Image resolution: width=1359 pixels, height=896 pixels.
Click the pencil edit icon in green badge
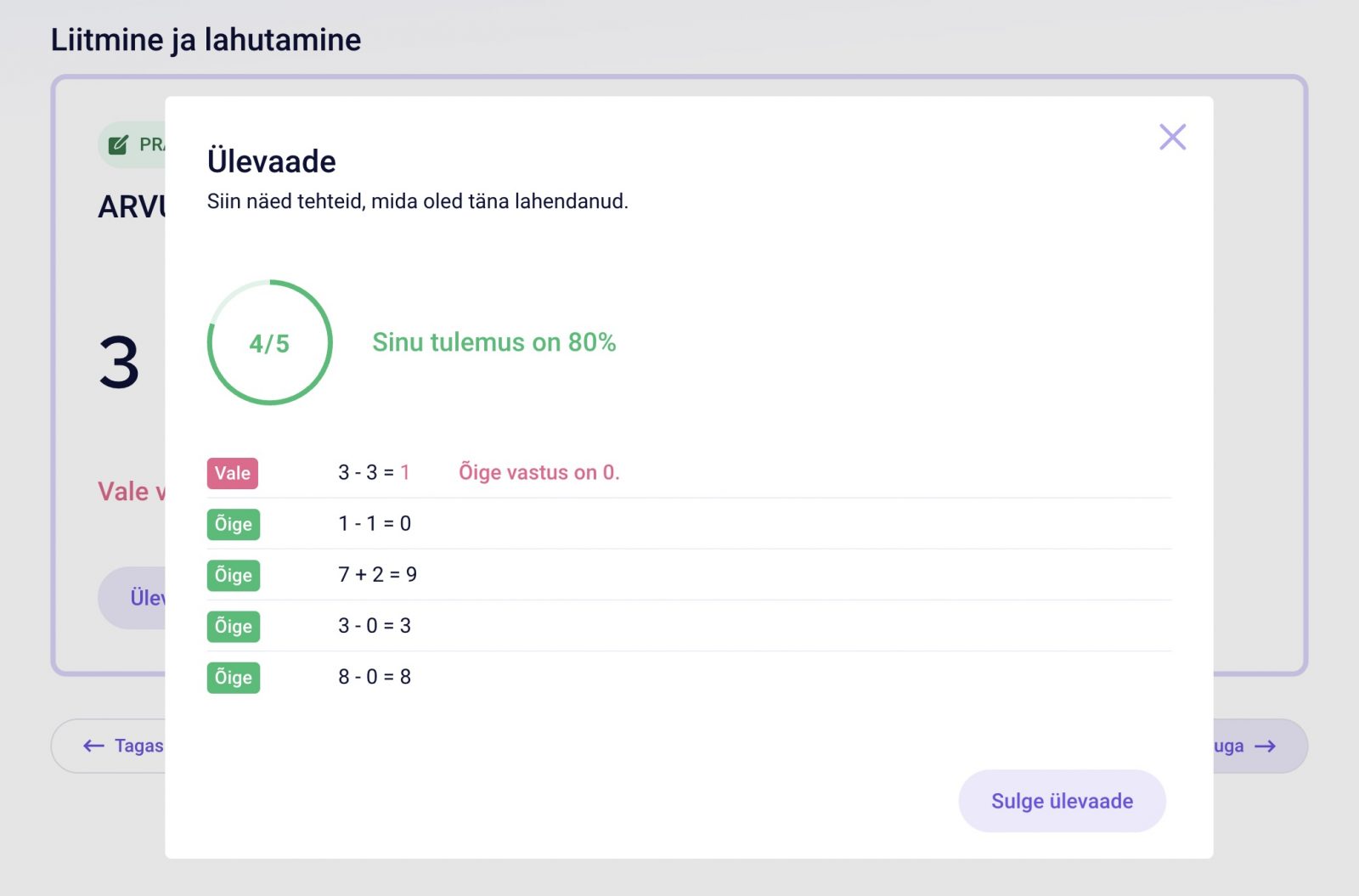[119, 144]
